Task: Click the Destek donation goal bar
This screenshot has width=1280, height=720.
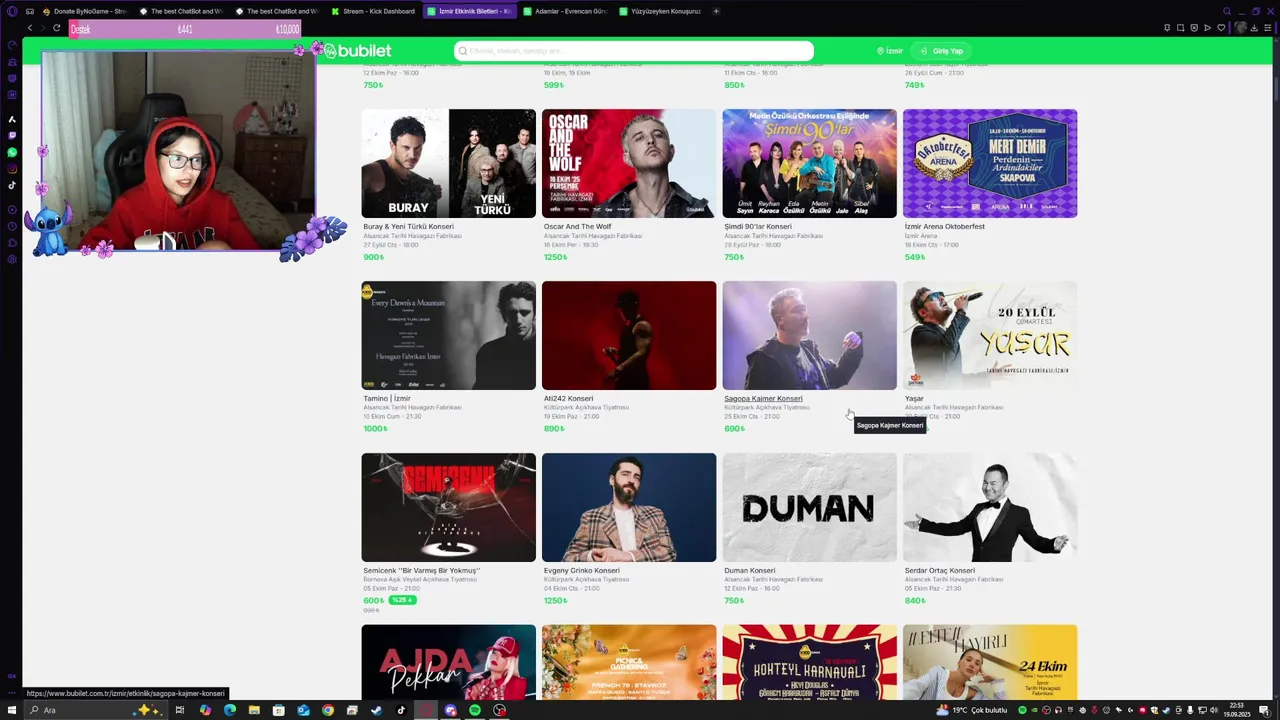Action: (x=185, y=30)
